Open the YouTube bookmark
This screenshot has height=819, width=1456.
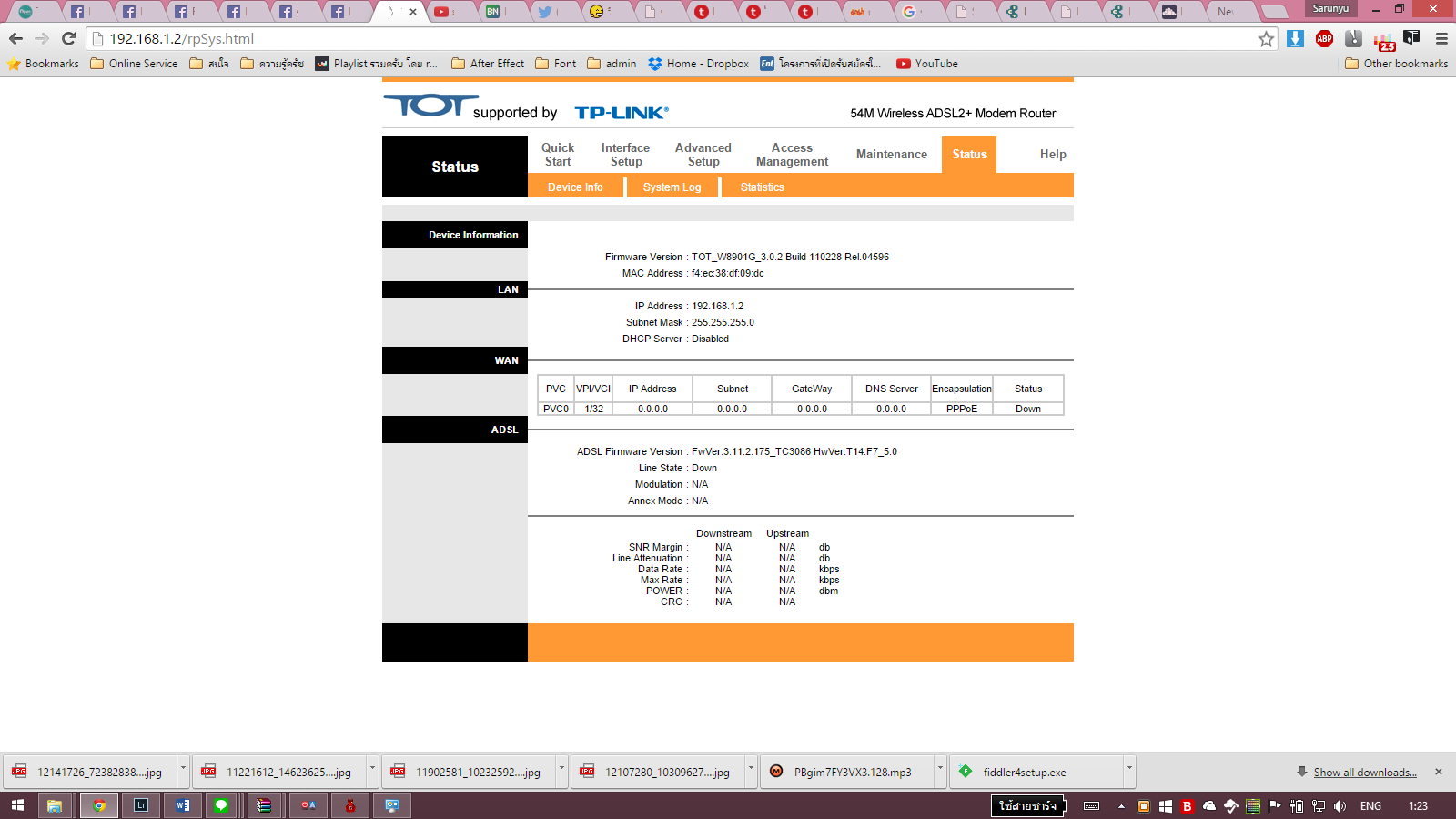926,64
